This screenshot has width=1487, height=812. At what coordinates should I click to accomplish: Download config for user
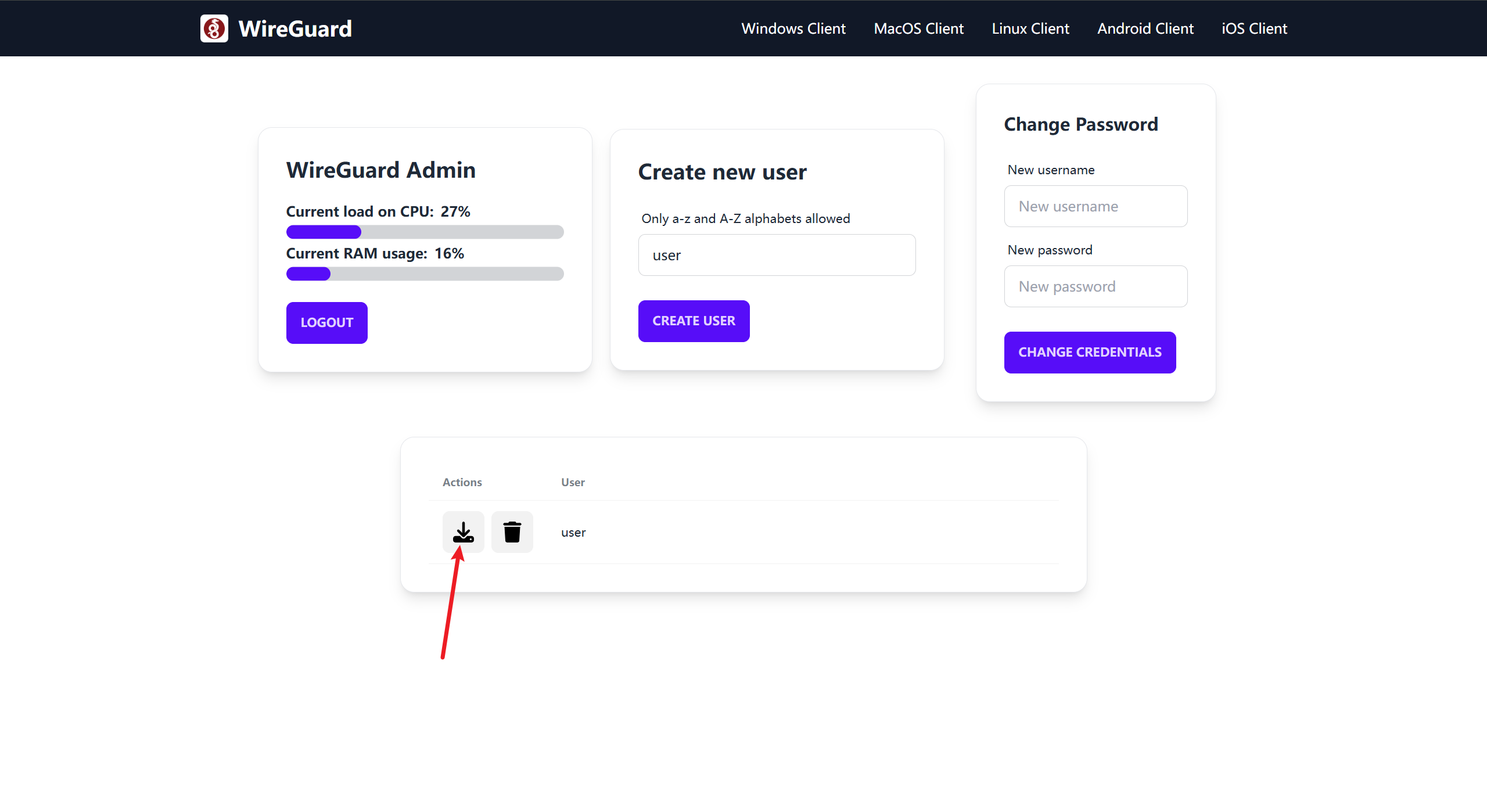pos(463,532)
